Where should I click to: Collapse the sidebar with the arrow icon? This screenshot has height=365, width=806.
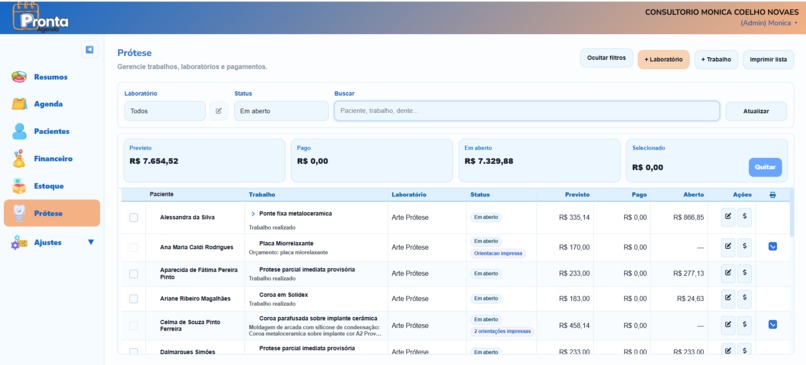point(89,49)
